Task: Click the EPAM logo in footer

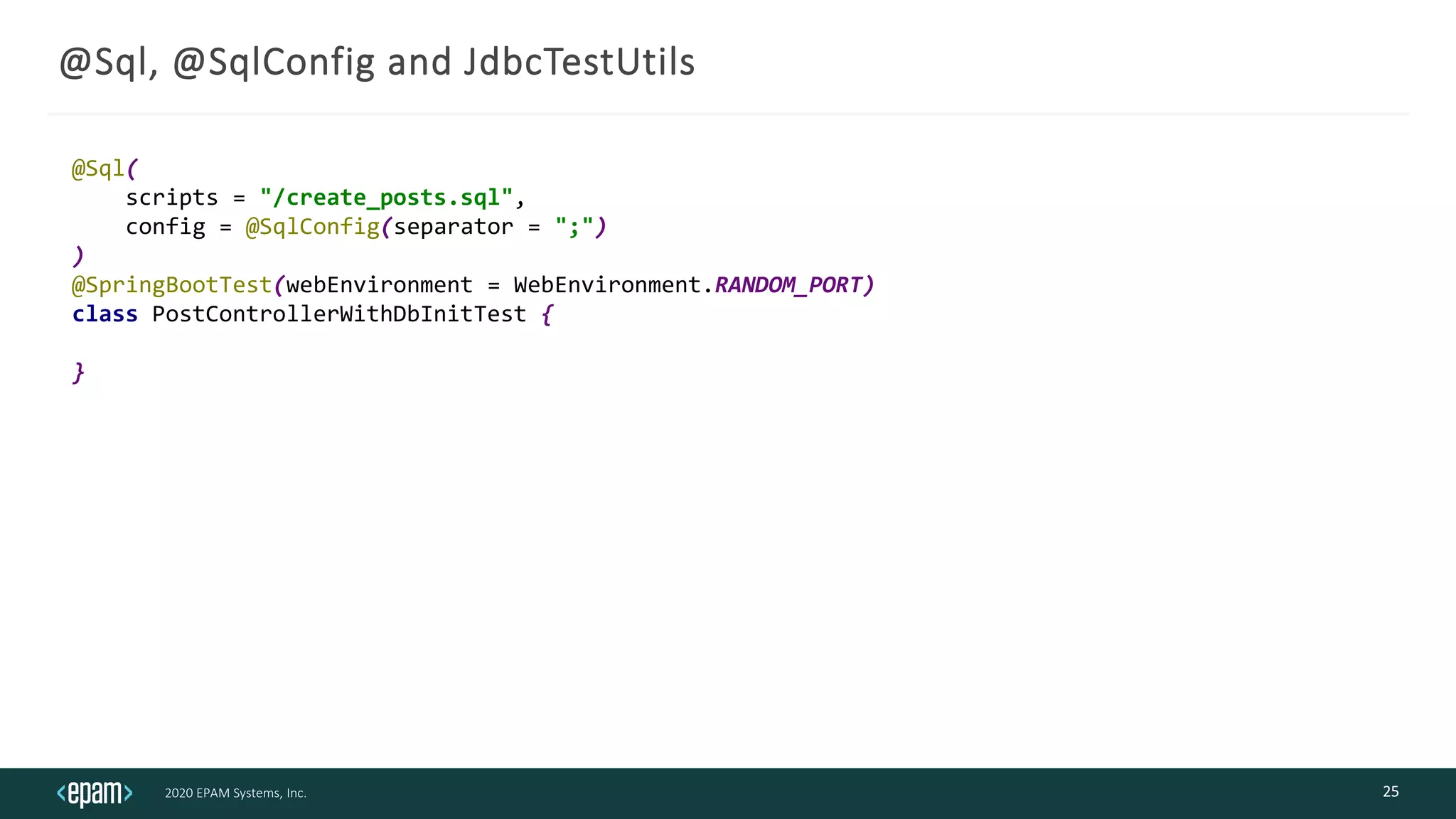Action: click(95, 793)
